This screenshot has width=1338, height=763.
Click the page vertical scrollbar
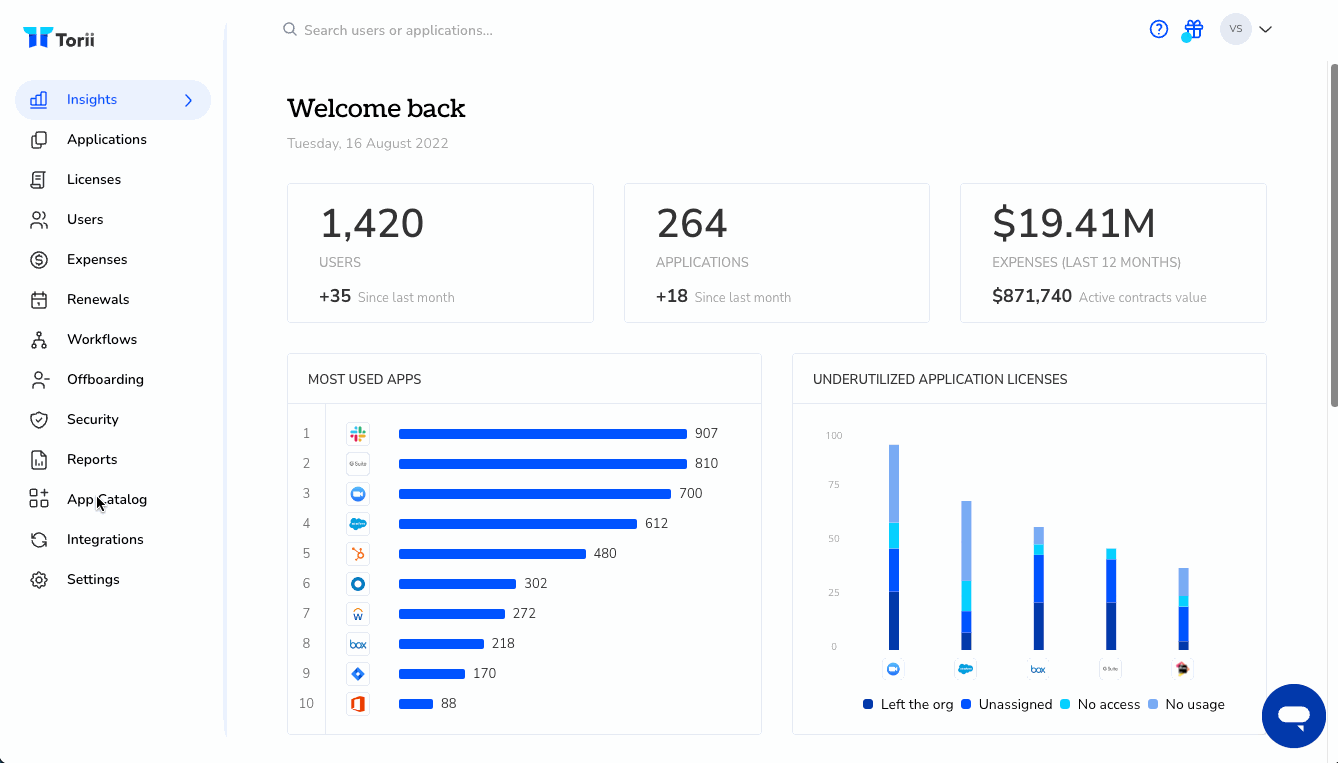coord(1333,235)
